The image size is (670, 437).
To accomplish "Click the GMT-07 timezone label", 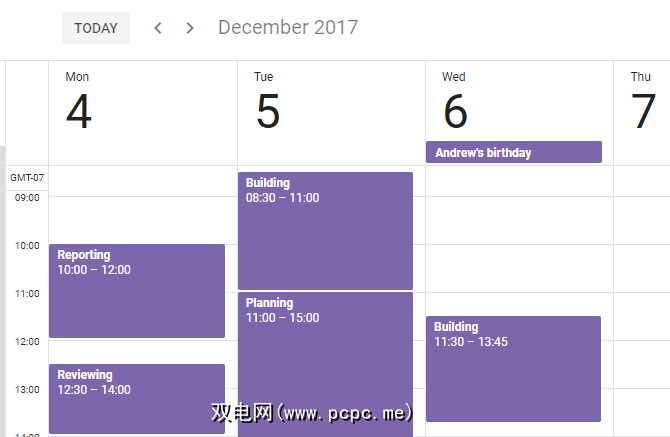I will pyautogui.click(x=26, y=178).
